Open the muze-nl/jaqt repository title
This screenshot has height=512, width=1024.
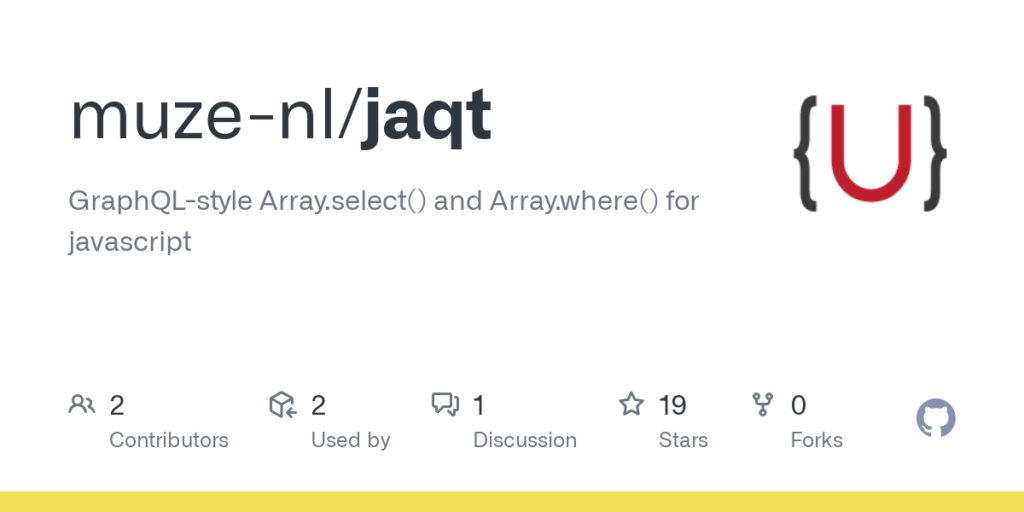click(x=280, y=117)
